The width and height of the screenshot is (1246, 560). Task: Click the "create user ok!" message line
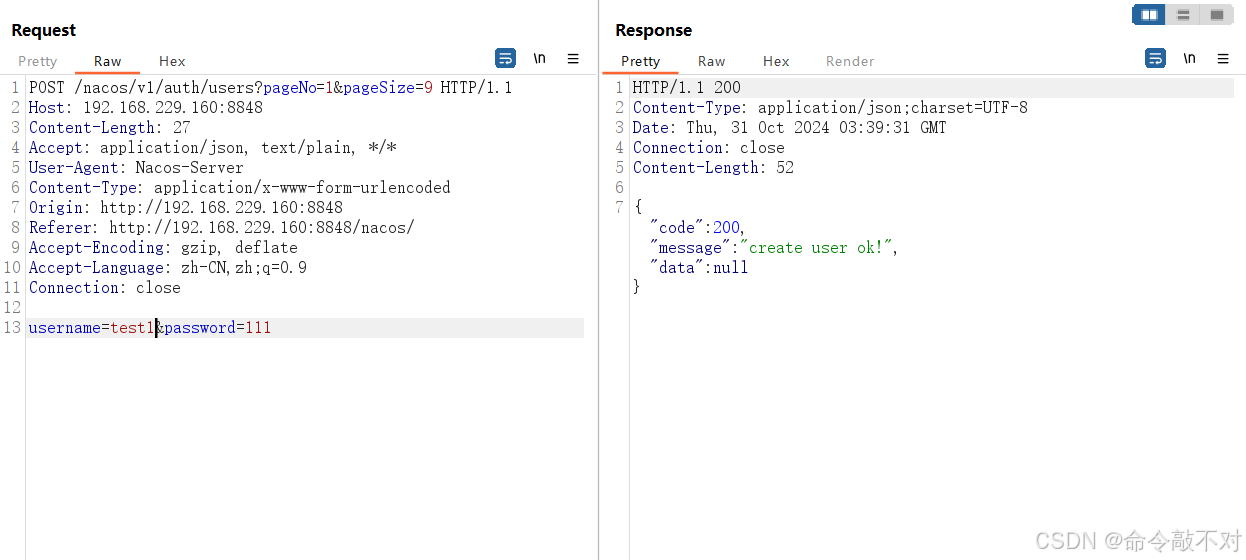(x=774, y=248)
